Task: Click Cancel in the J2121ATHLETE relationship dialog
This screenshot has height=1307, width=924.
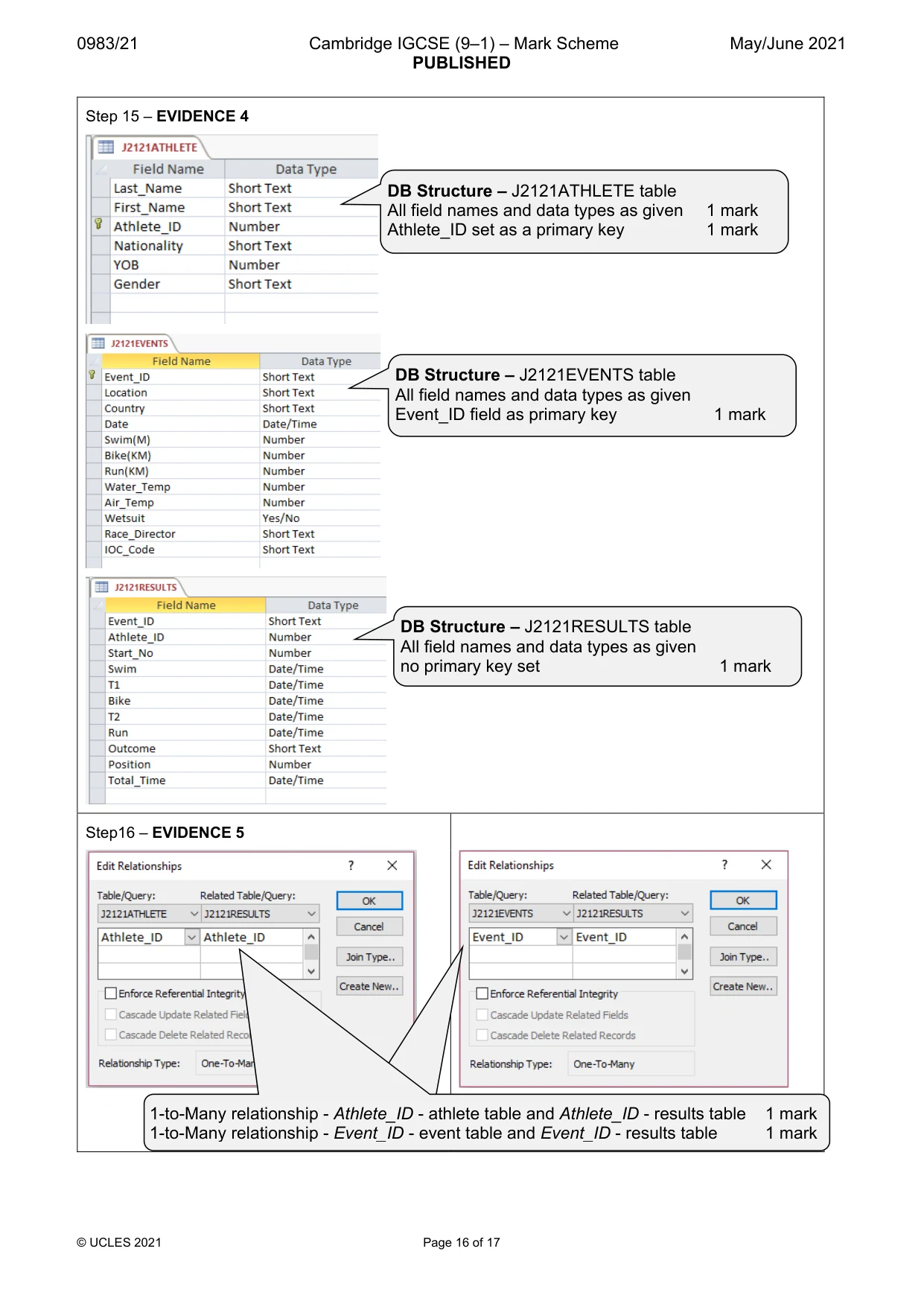Action: pos(369,926)
